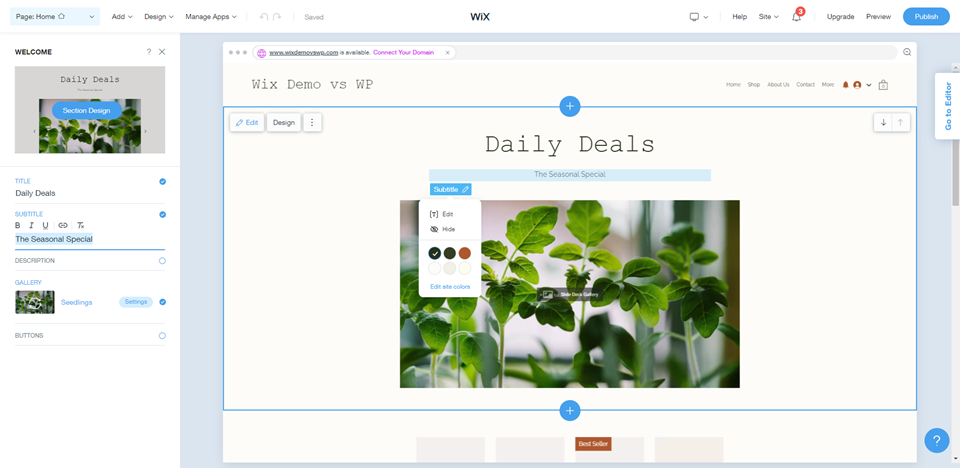The width and height of the screenshot is (960, 468).
Task: Click Preview in the top bar
Action: click(x=879, y=17)
